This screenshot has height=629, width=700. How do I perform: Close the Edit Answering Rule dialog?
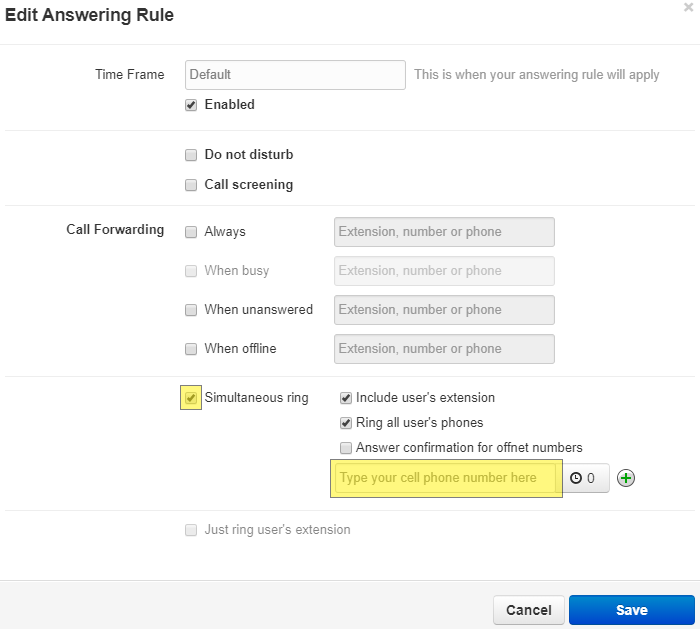click(688, 7)
